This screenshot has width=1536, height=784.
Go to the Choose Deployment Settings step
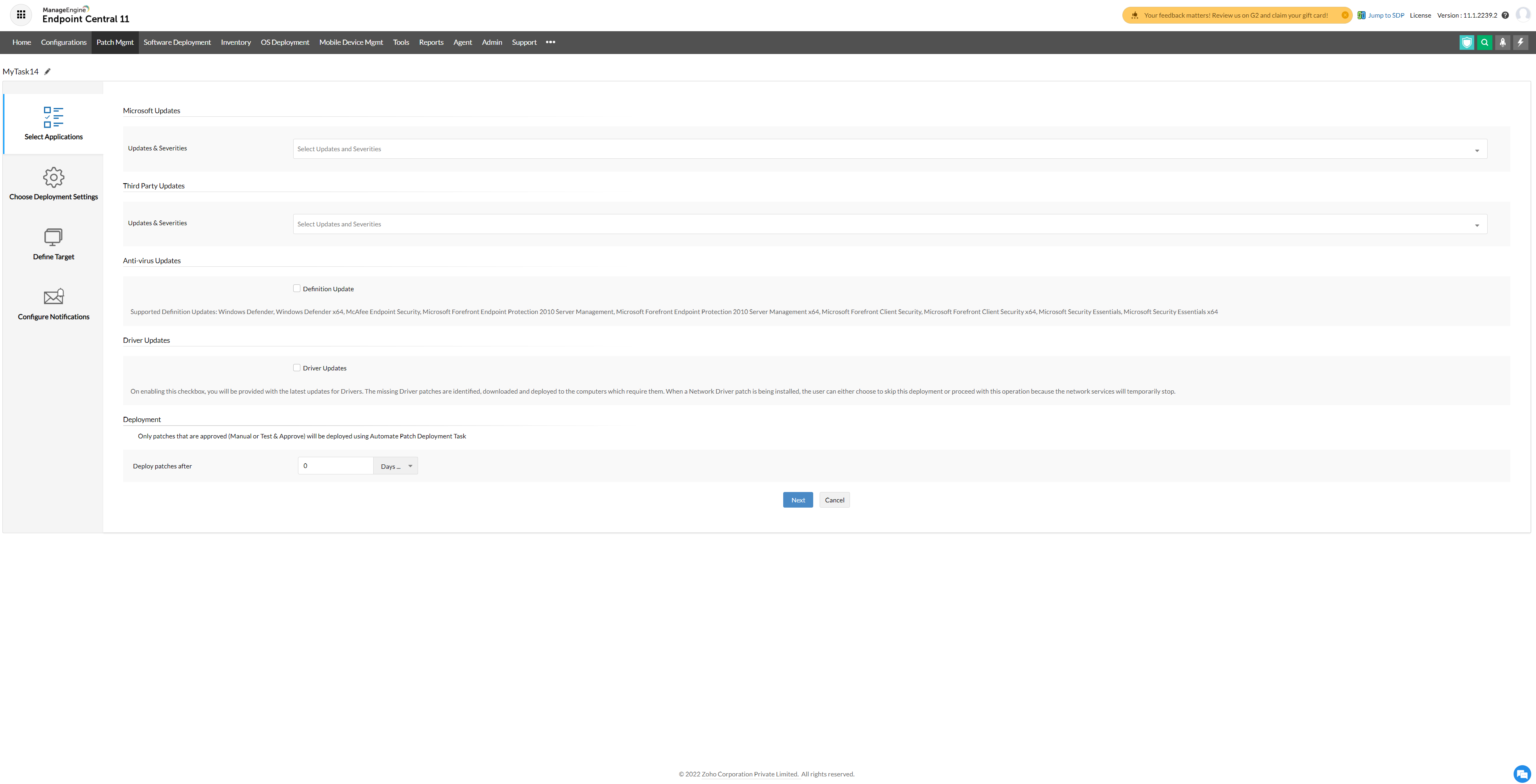click(54, 184)
